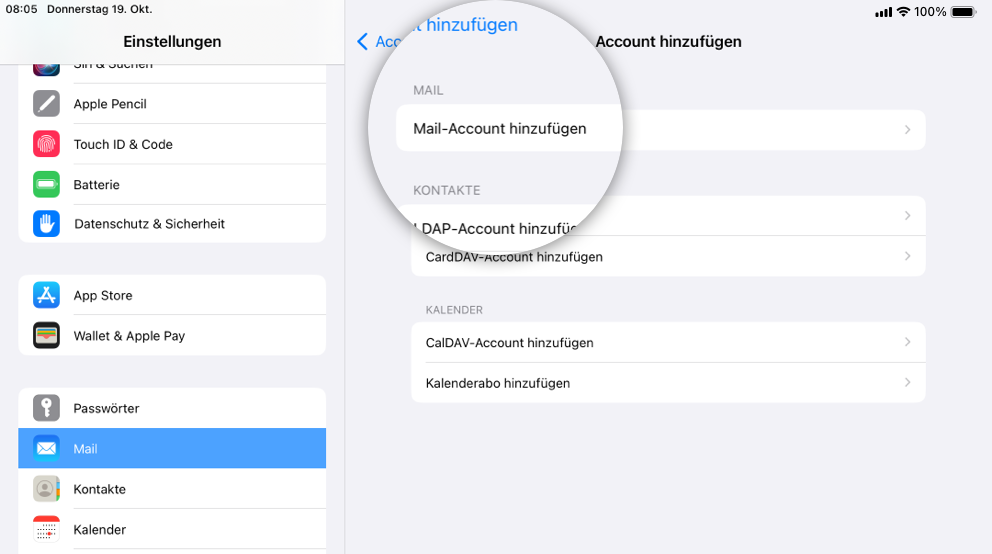Image resolution: width=992 pixels, height=554 pixels.
Task: Choose Mail-Account hinzufügen
Action: click(x=660, y=129)
